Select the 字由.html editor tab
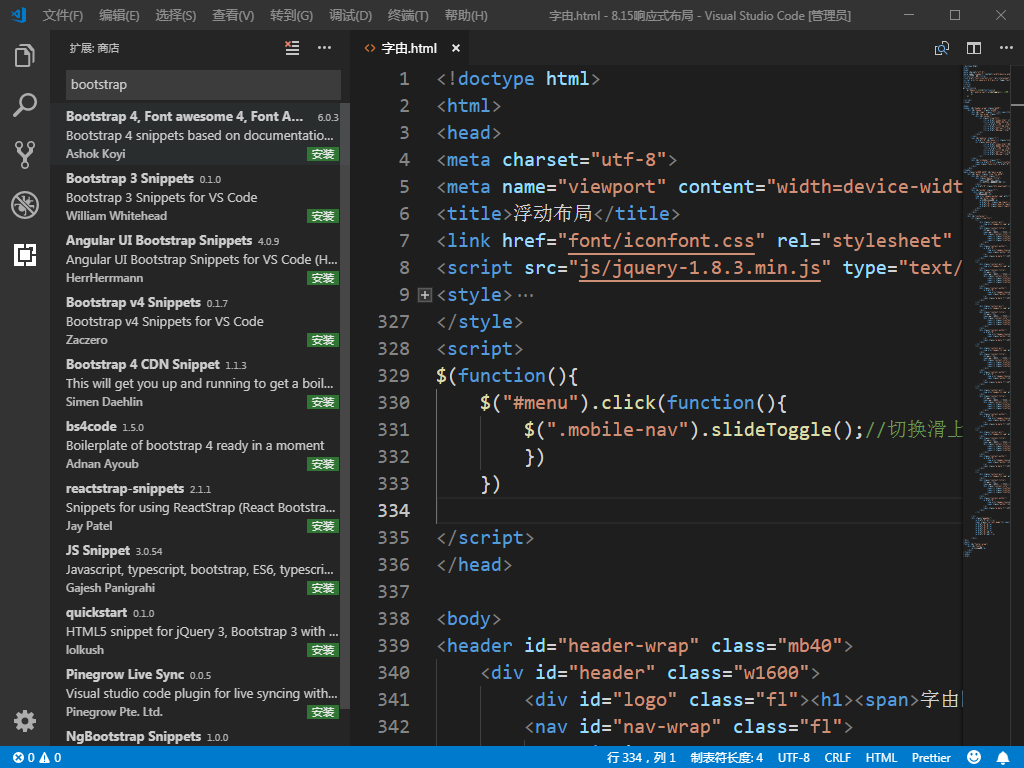The height and width of the screenshot is (768, 1024). tap(409, 48)
